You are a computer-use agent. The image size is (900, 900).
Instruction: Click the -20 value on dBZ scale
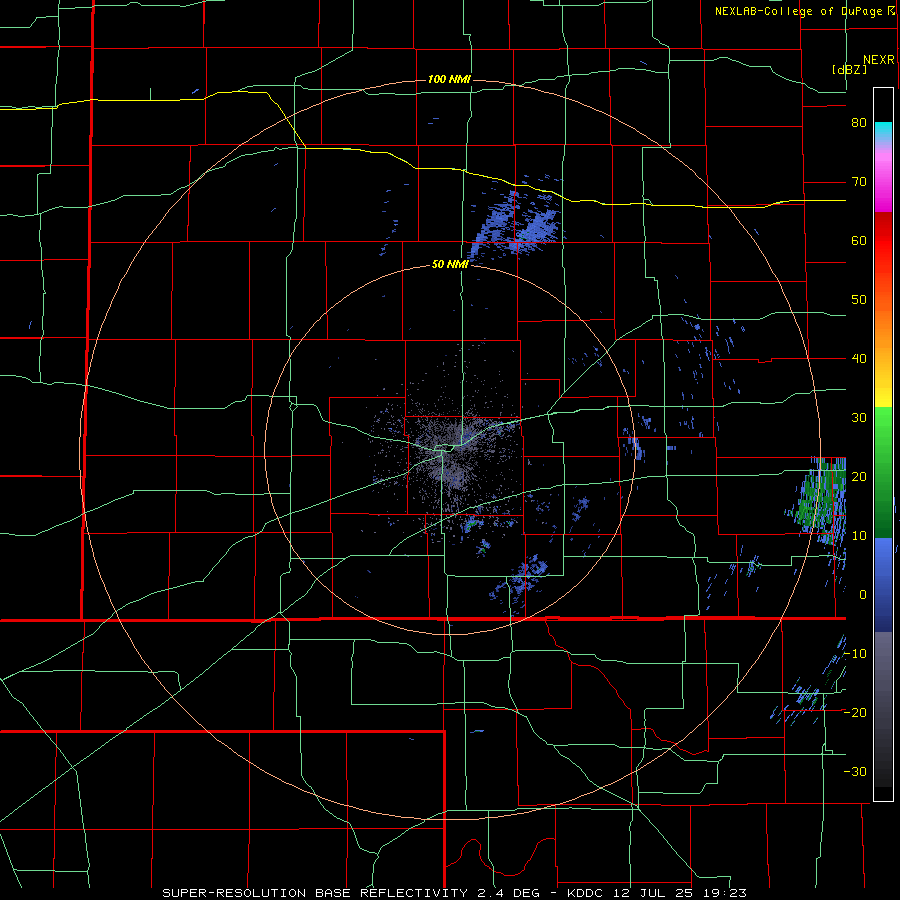tap(855, 712)
